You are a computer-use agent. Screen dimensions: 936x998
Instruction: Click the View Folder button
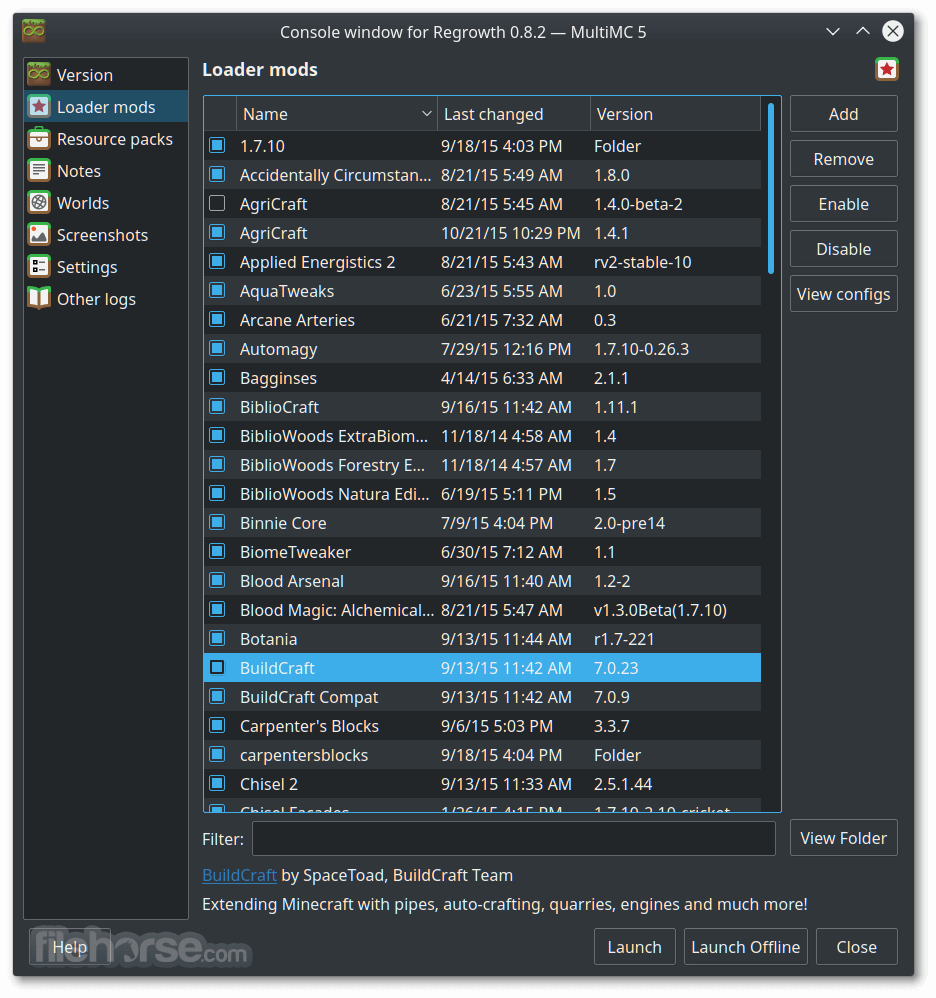pos(843,838)
